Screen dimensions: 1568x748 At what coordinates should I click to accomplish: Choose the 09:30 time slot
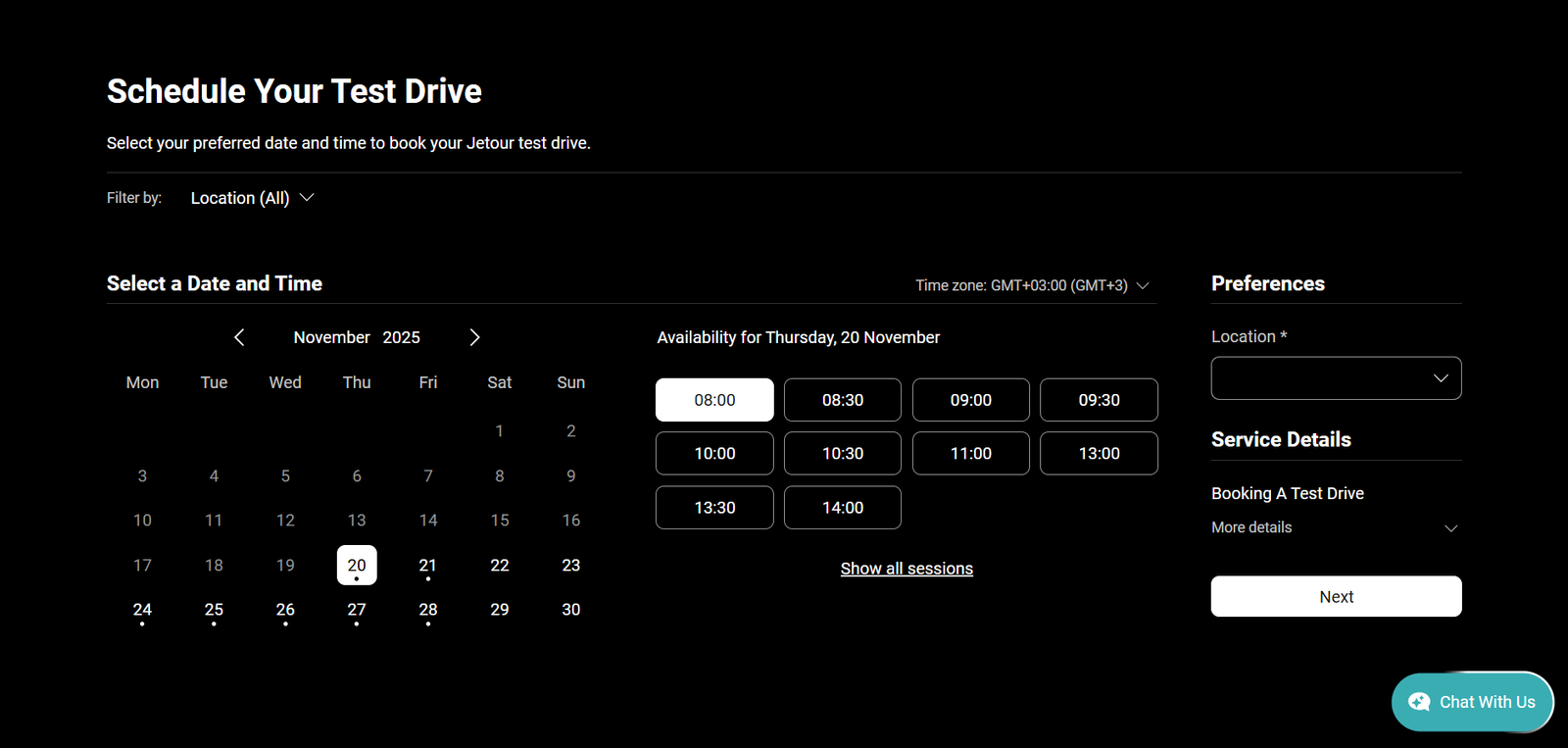pos(1099,400)
